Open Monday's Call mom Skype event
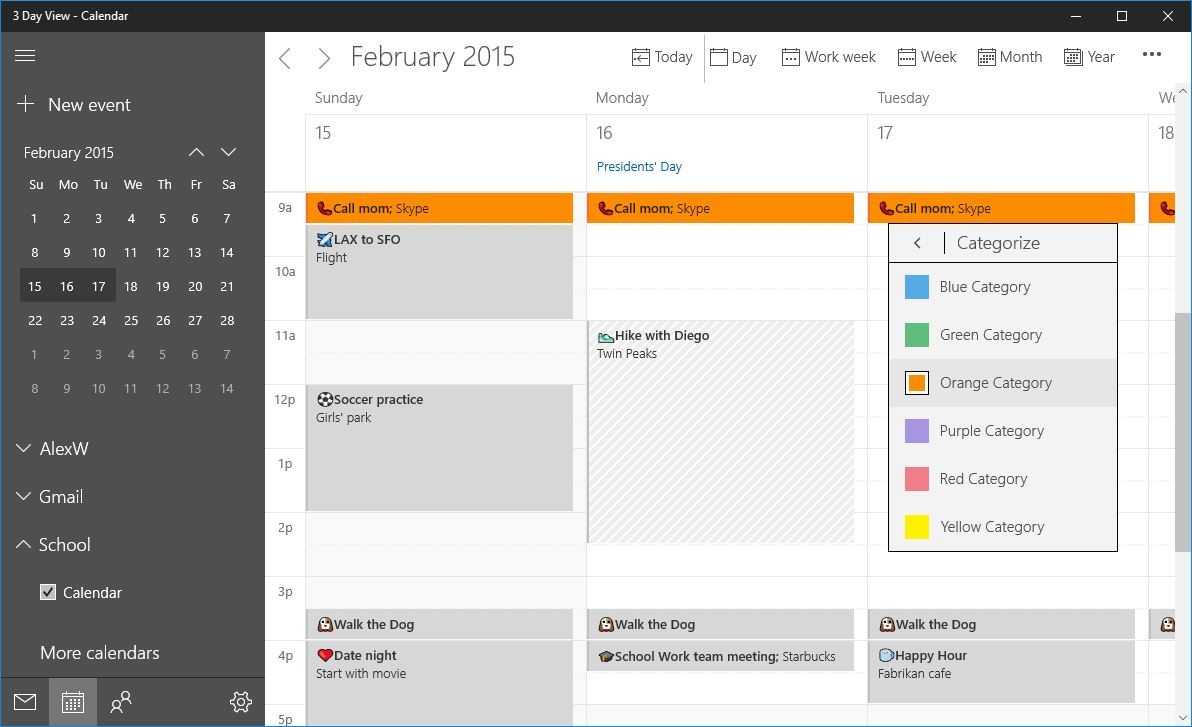This screenshot has height=727, width=1192. 720,208
